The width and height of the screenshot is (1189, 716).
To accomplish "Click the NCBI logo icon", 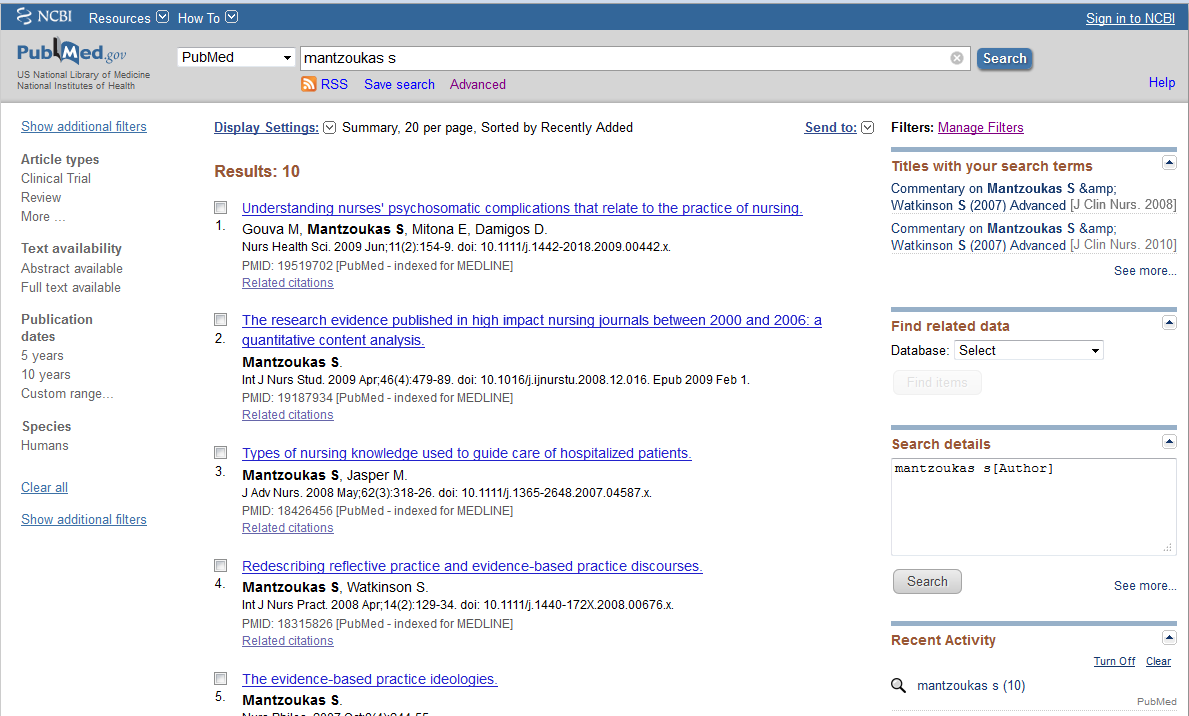I will coord(44,16).
